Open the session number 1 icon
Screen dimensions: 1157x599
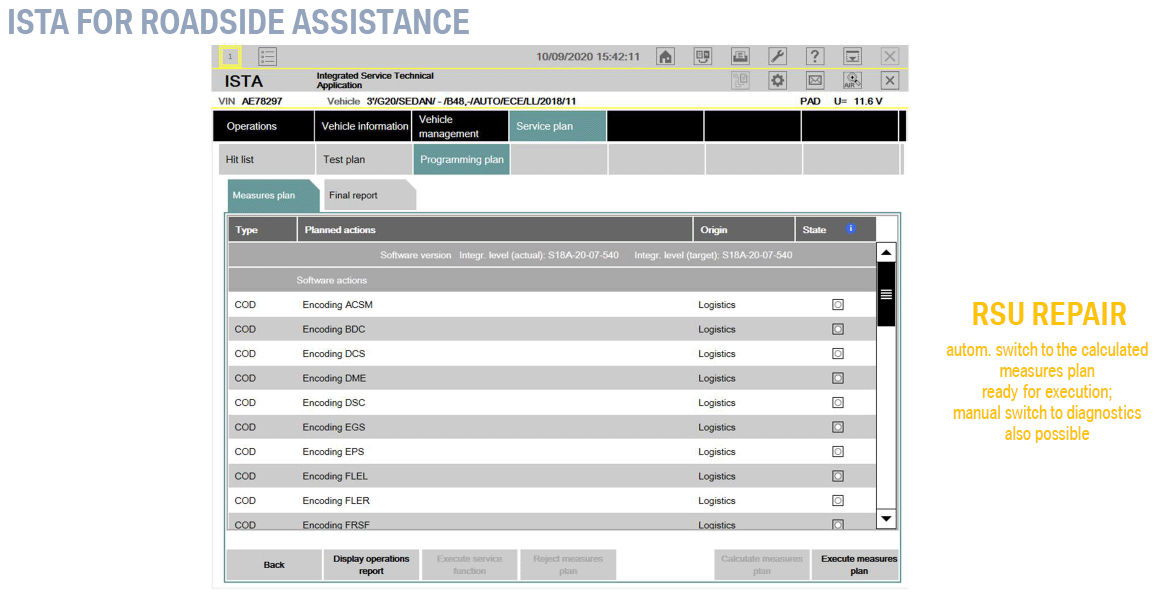point(230,57)
